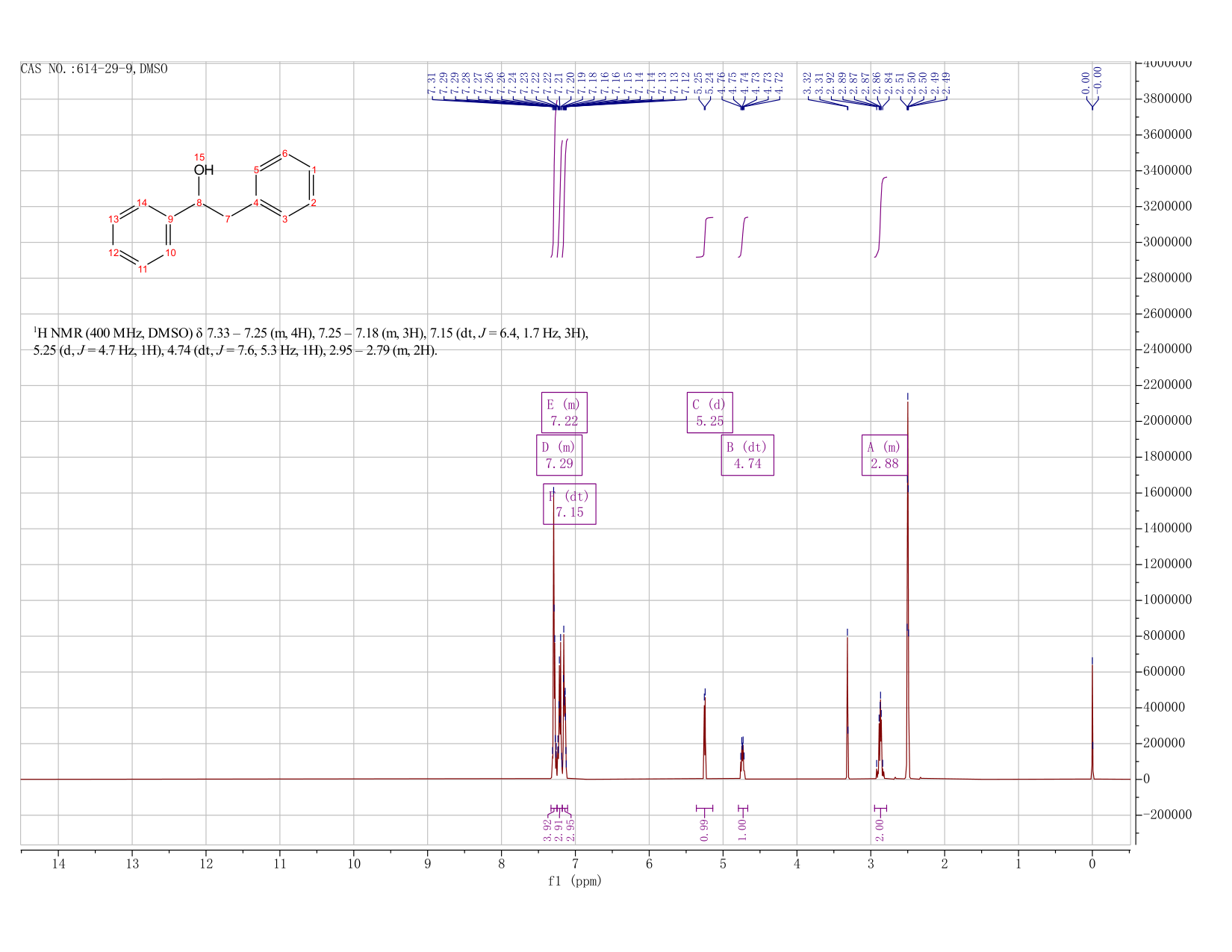This screenshot has height=952, width=1232.
Task: Select the B (dt) 4.74 multiplet box
Action: click(747, 455)
